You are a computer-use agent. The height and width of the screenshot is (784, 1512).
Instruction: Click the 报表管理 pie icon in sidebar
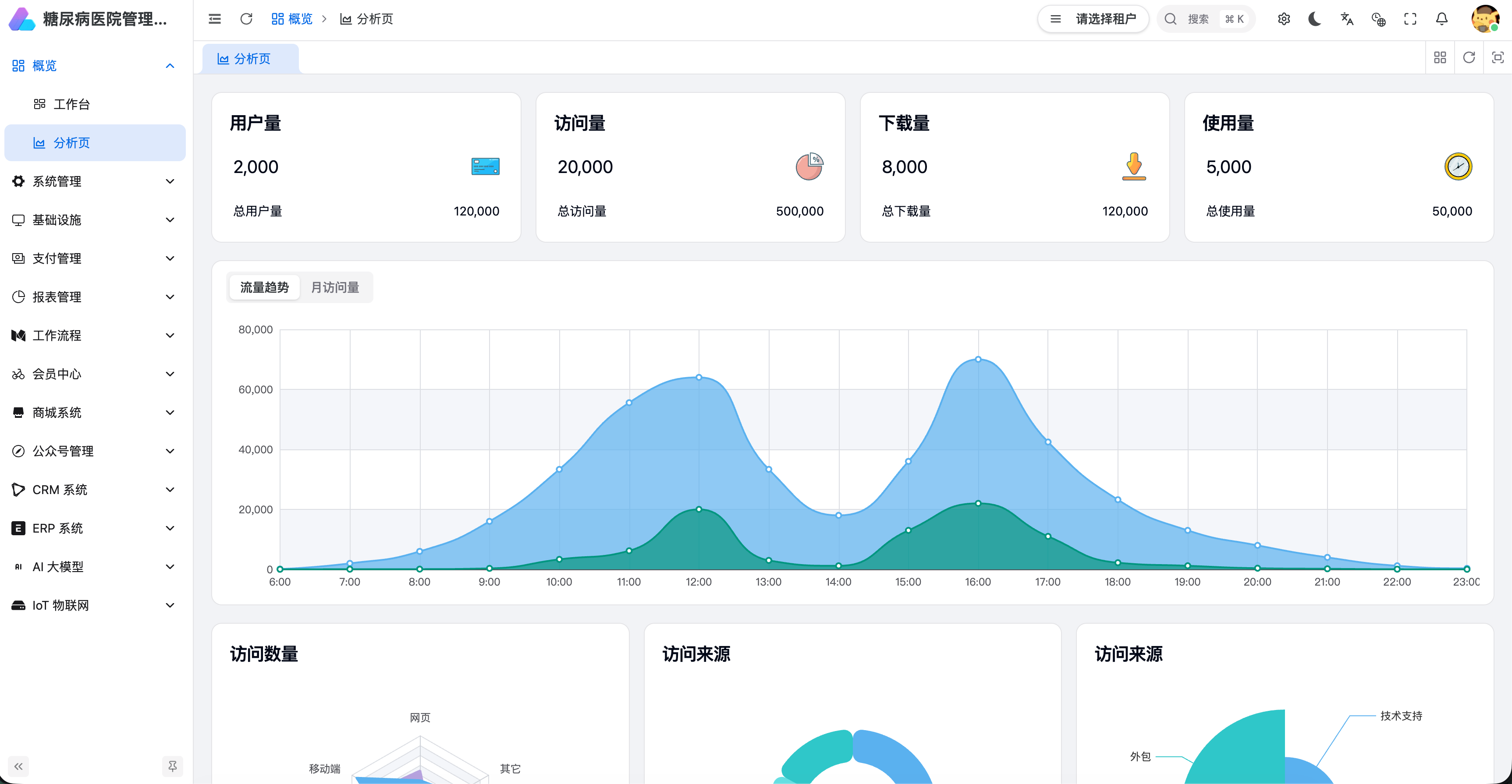(x=18, y=297)
